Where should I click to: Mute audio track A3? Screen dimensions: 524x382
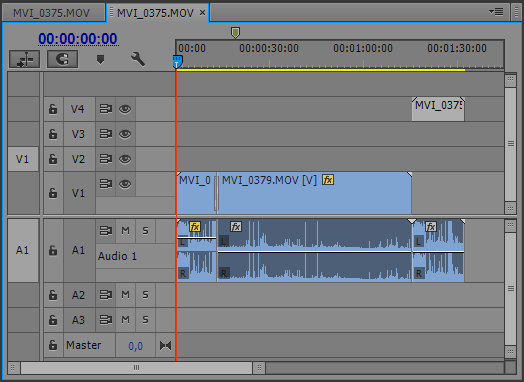[x=125, y=320]
